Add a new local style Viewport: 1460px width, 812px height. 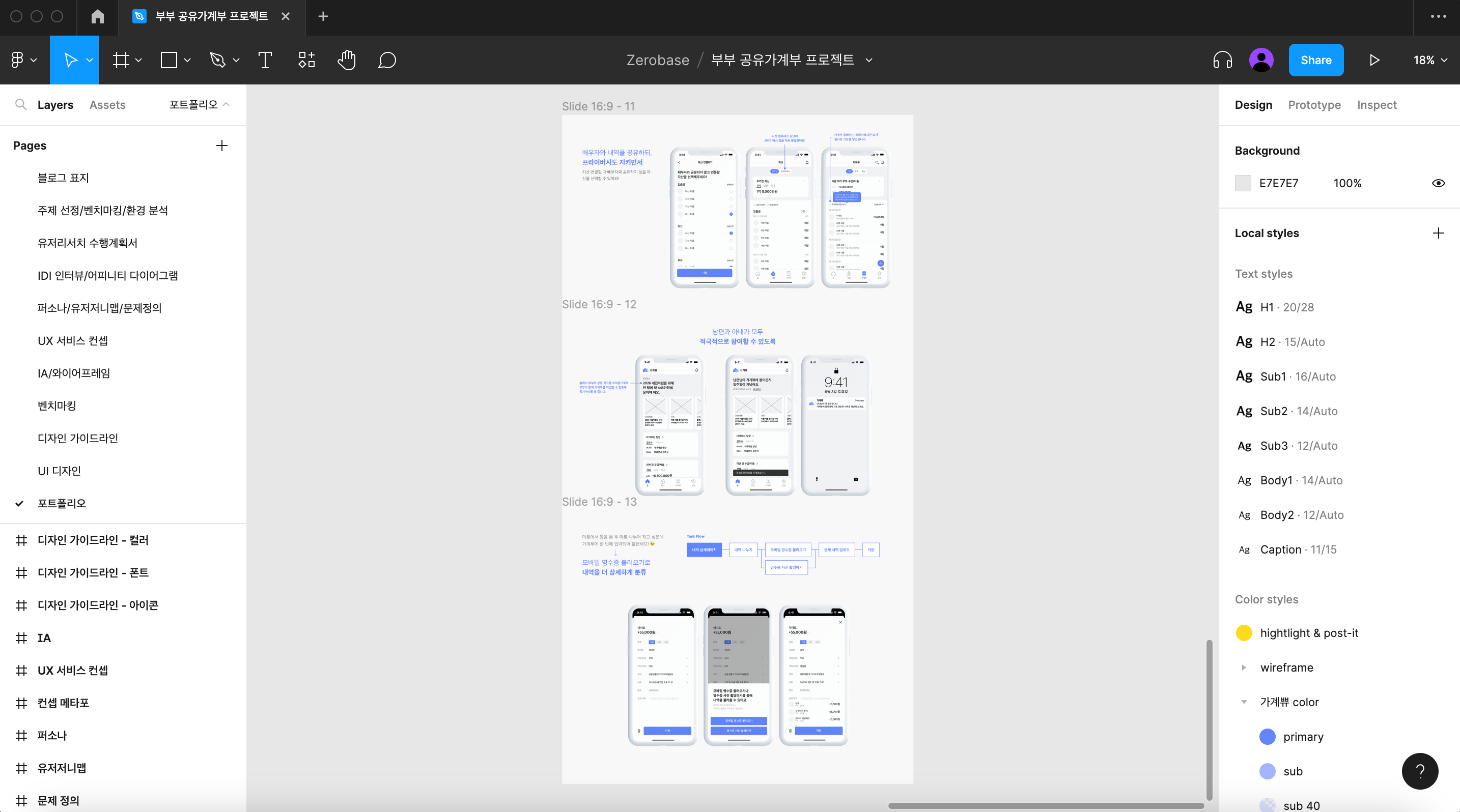1438,234
